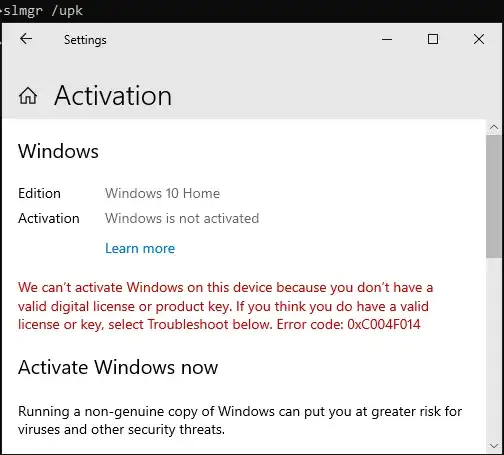Click the 'Edition' label

point(39,193)
